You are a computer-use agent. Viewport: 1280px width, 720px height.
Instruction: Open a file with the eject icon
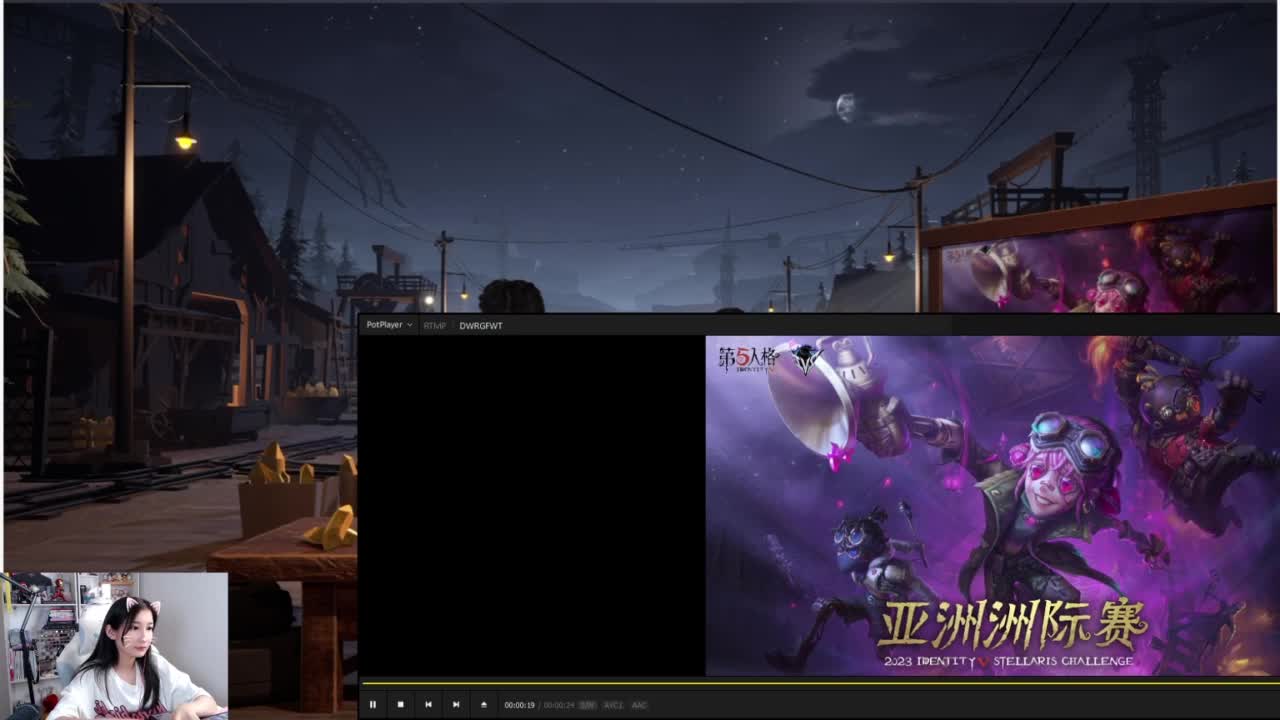click(x=484, y=705)
